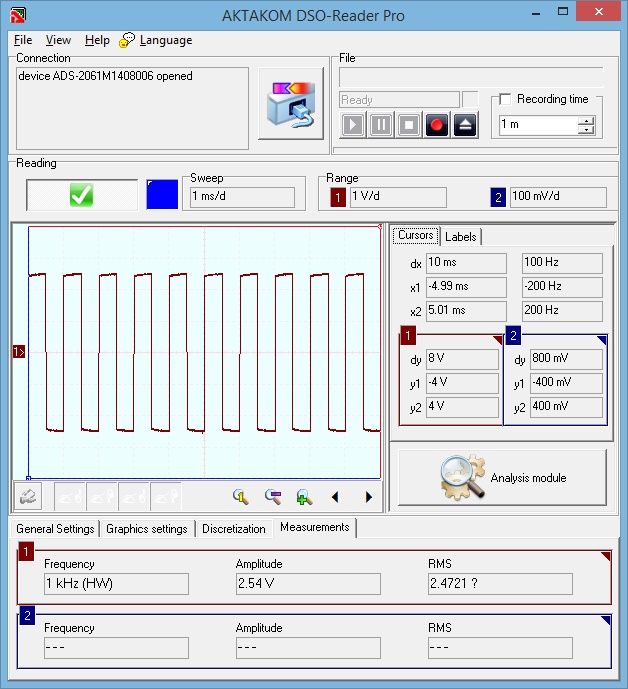Click the -200 Hz field
Screen dimensions: 628x689
[x=562, y=286]
